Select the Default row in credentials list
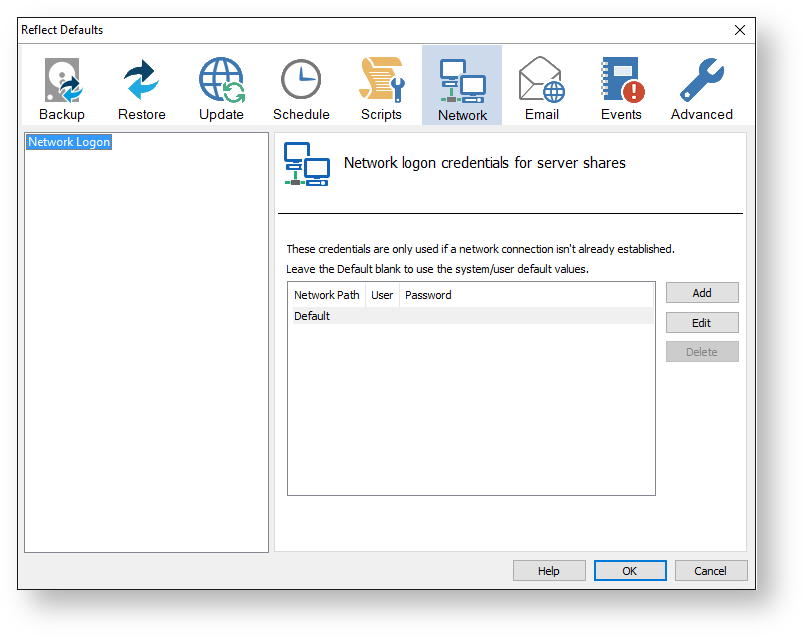805x638 pixels. (471, 316)
